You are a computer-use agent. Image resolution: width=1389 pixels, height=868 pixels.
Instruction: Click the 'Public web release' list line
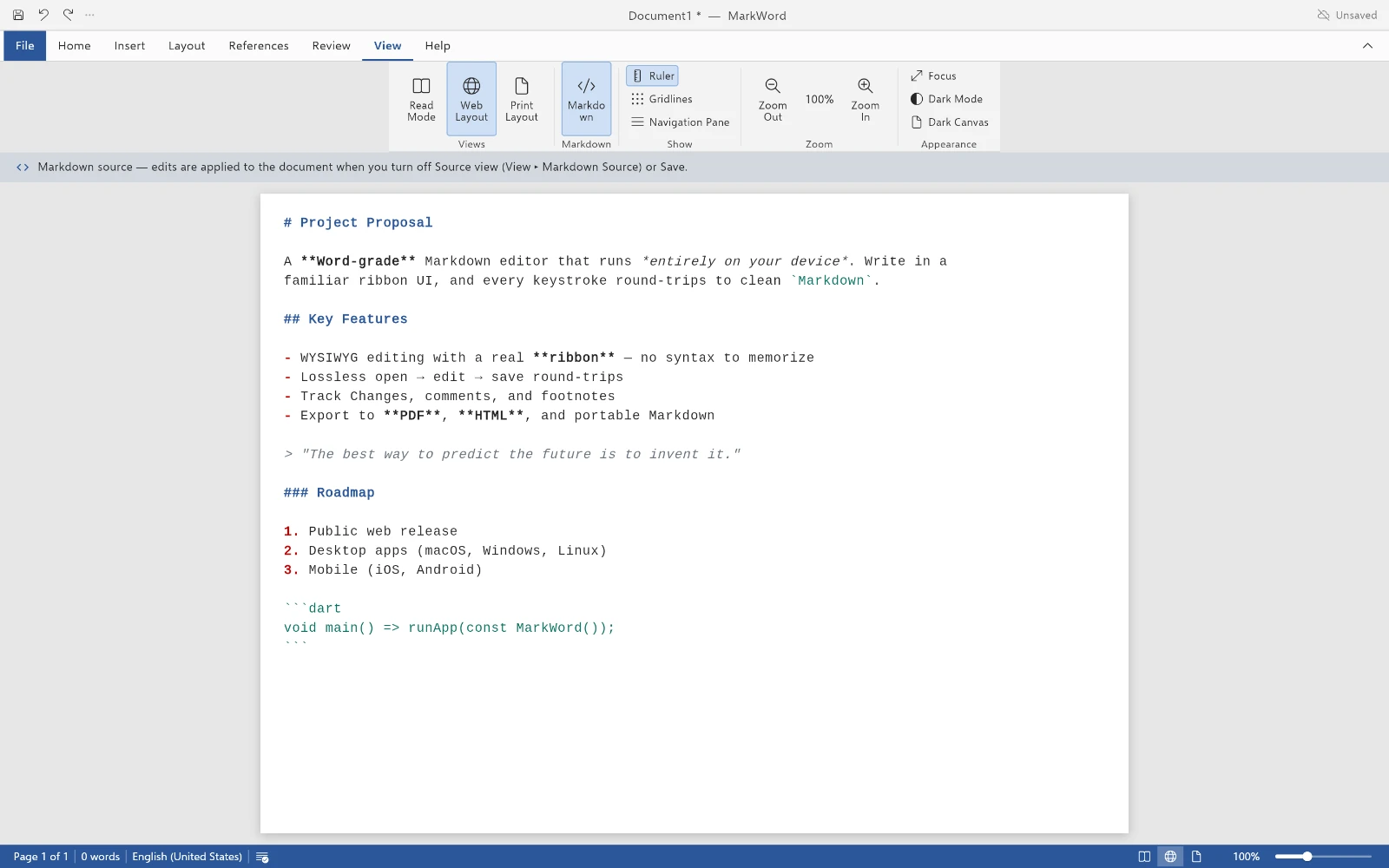tap(371, 531)
